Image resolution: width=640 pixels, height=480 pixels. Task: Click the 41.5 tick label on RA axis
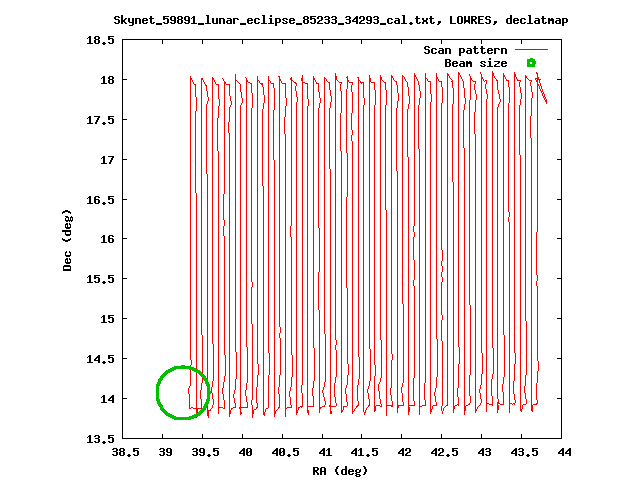[364, 452]
